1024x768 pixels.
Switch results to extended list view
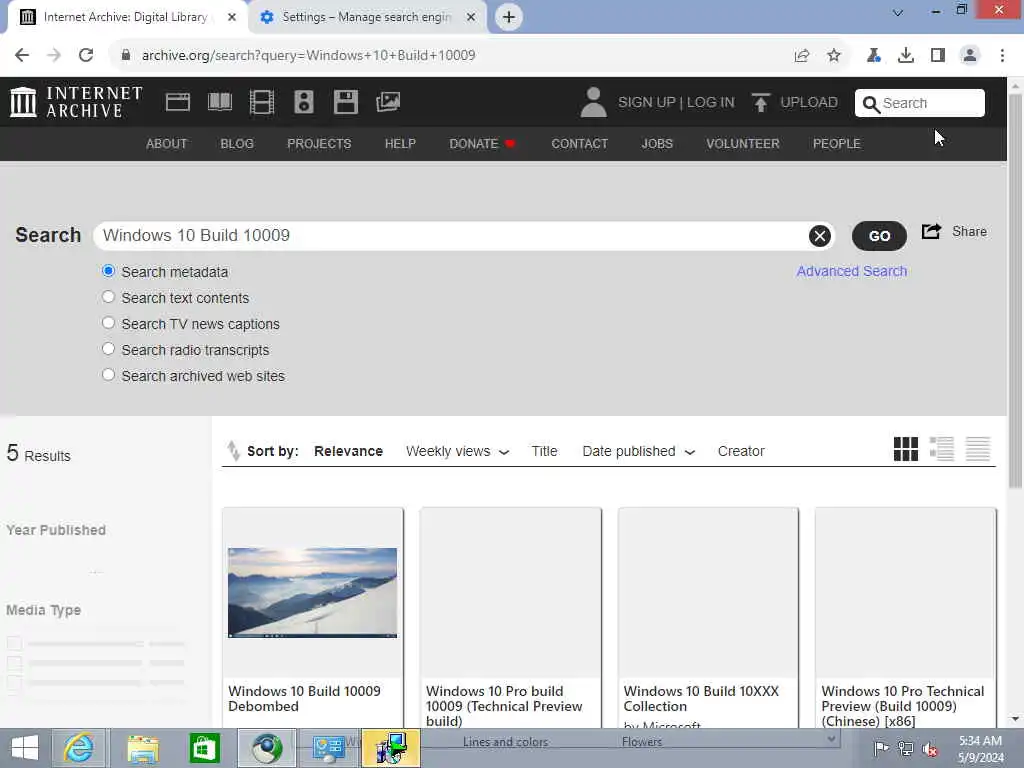(942, 449)
